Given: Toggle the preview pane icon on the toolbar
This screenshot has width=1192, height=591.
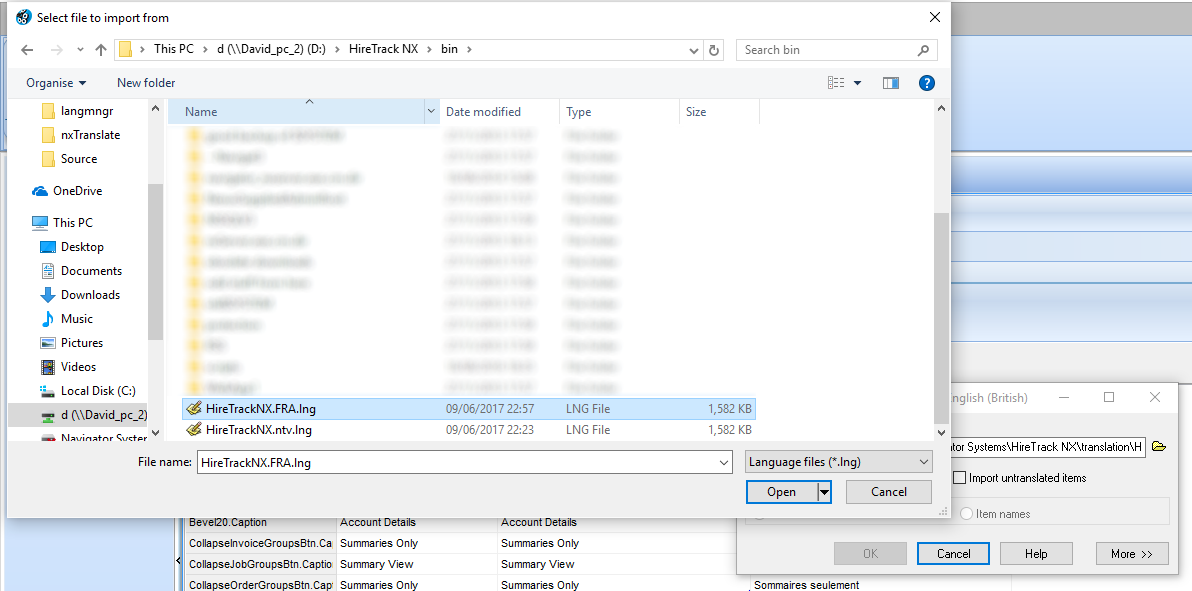Looking at the screenshot, I should [890, 83].
